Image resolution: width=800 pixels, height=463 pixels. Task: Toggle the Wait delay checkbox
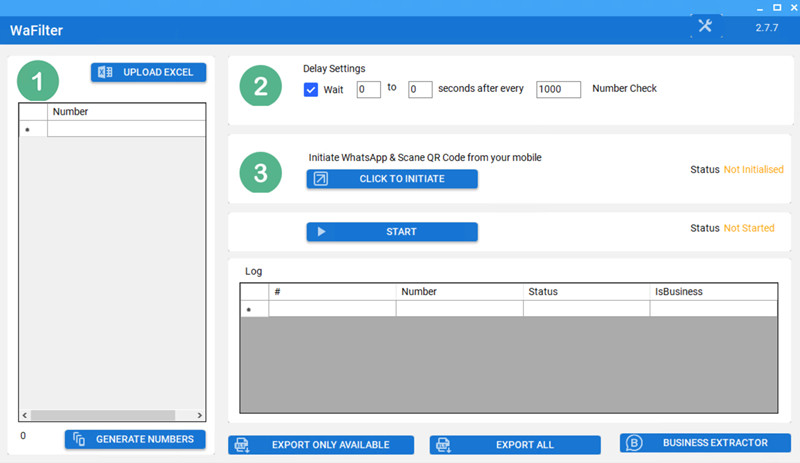[311, 89]
